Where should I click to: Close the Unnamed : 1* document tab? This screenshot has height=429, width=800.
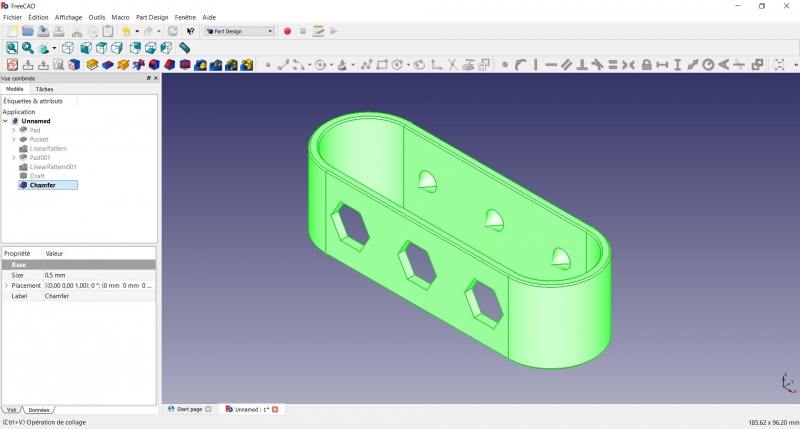[275, 409]
